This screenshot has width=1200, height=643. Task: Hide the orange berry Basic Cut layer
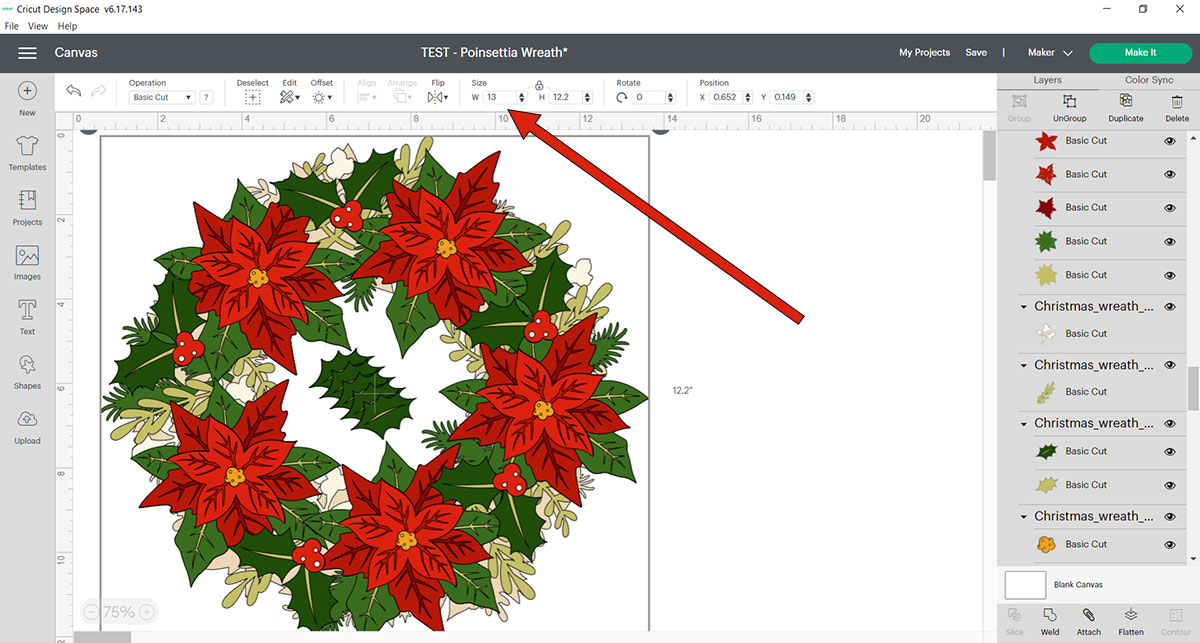(x=1170, y=544)
